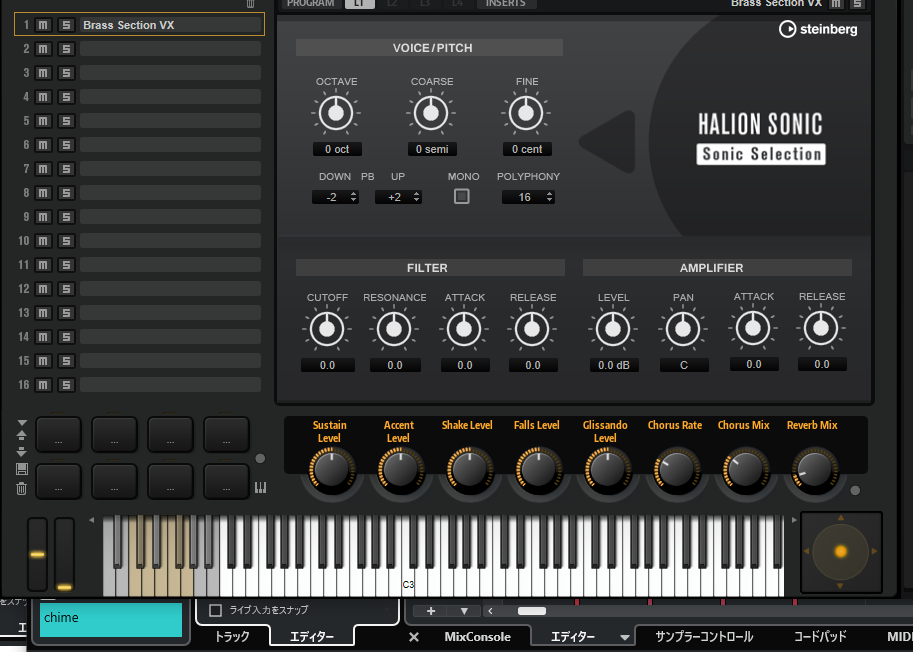Click the first trigger pad in top row

58,434
